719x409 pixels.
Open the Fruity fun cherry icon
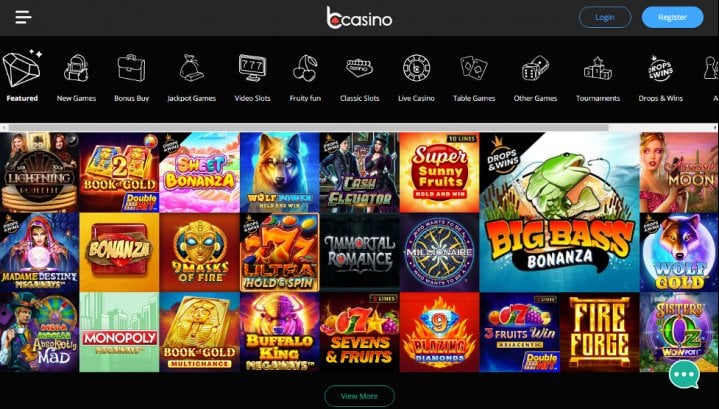(x=305, y=68)
